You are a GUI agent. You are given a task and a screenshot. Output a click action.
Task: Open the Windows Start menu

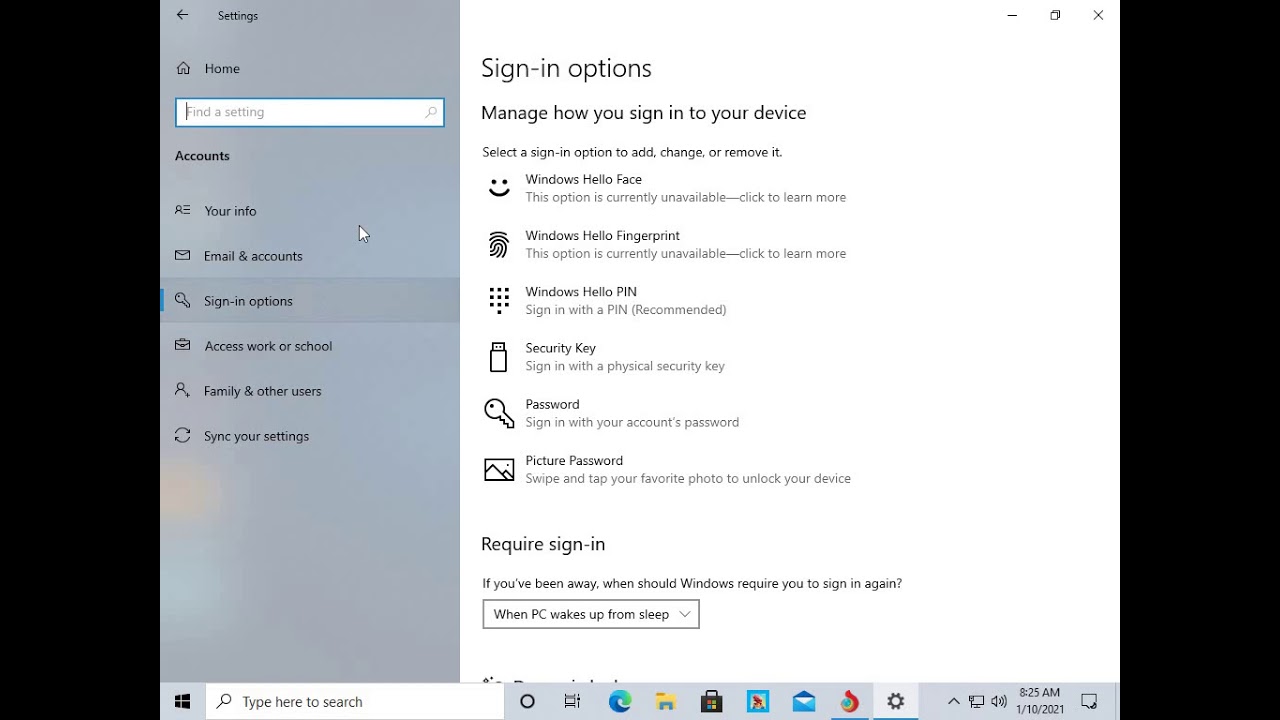tap(182, 702)
